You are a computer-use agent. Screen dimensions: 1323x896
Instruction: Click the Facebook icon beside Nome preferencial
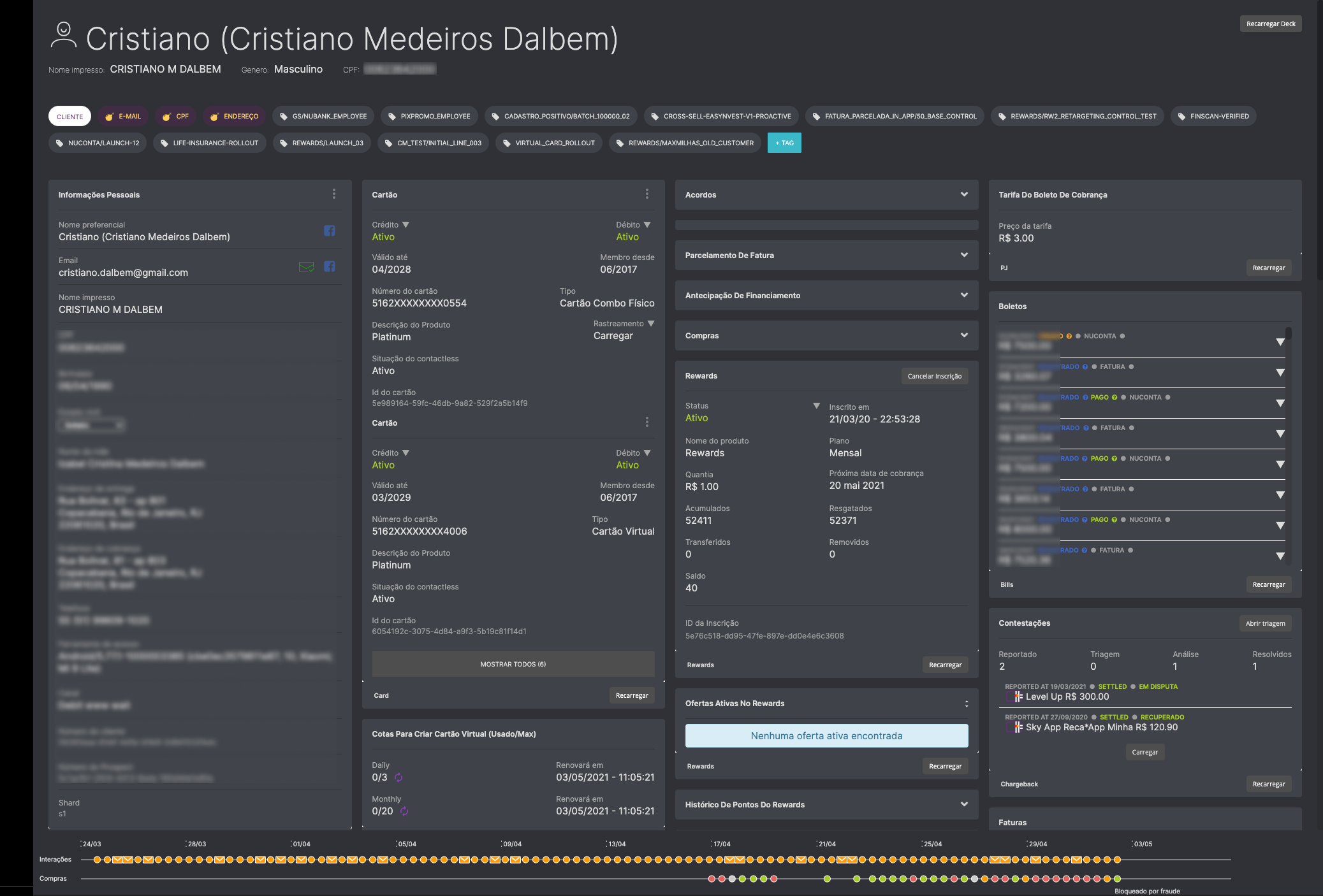click(329, 231)
